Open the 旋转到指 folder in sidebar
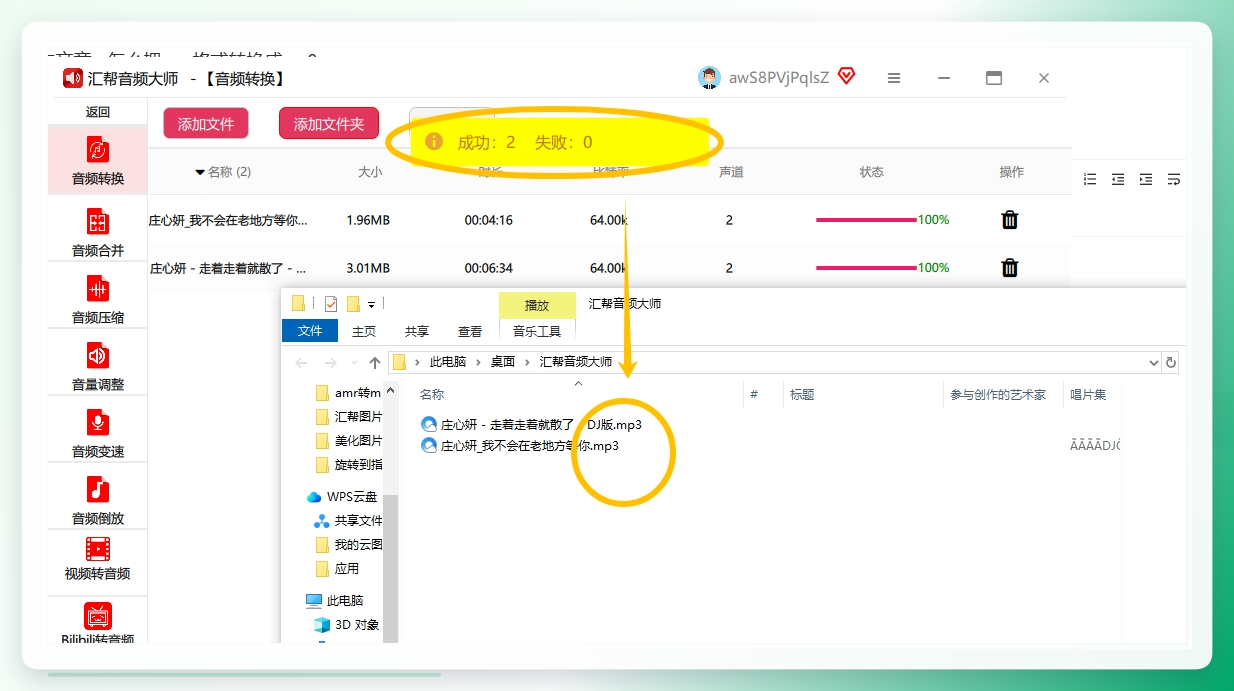Viewport: 1234px width, 691px height. point(348,465)
